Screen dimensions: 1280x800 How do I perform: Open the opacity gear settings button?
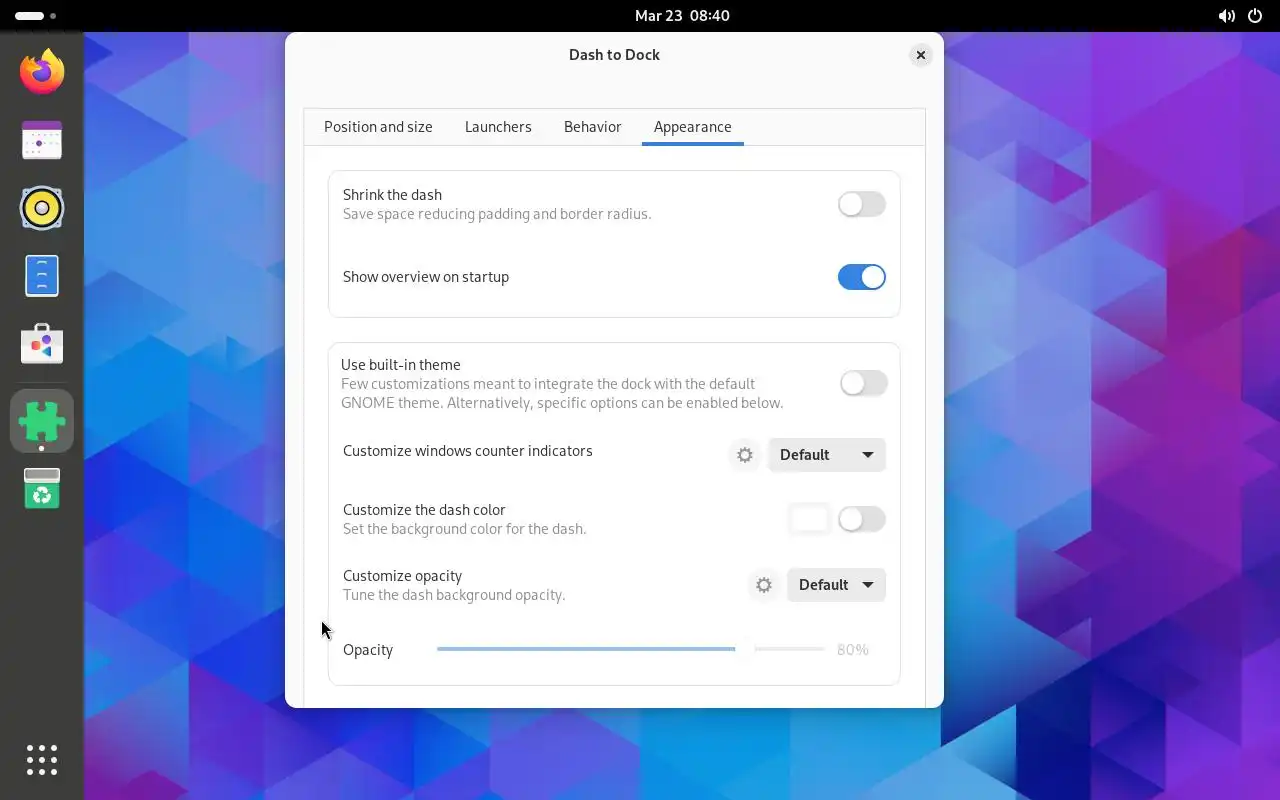tap(764, 585)
